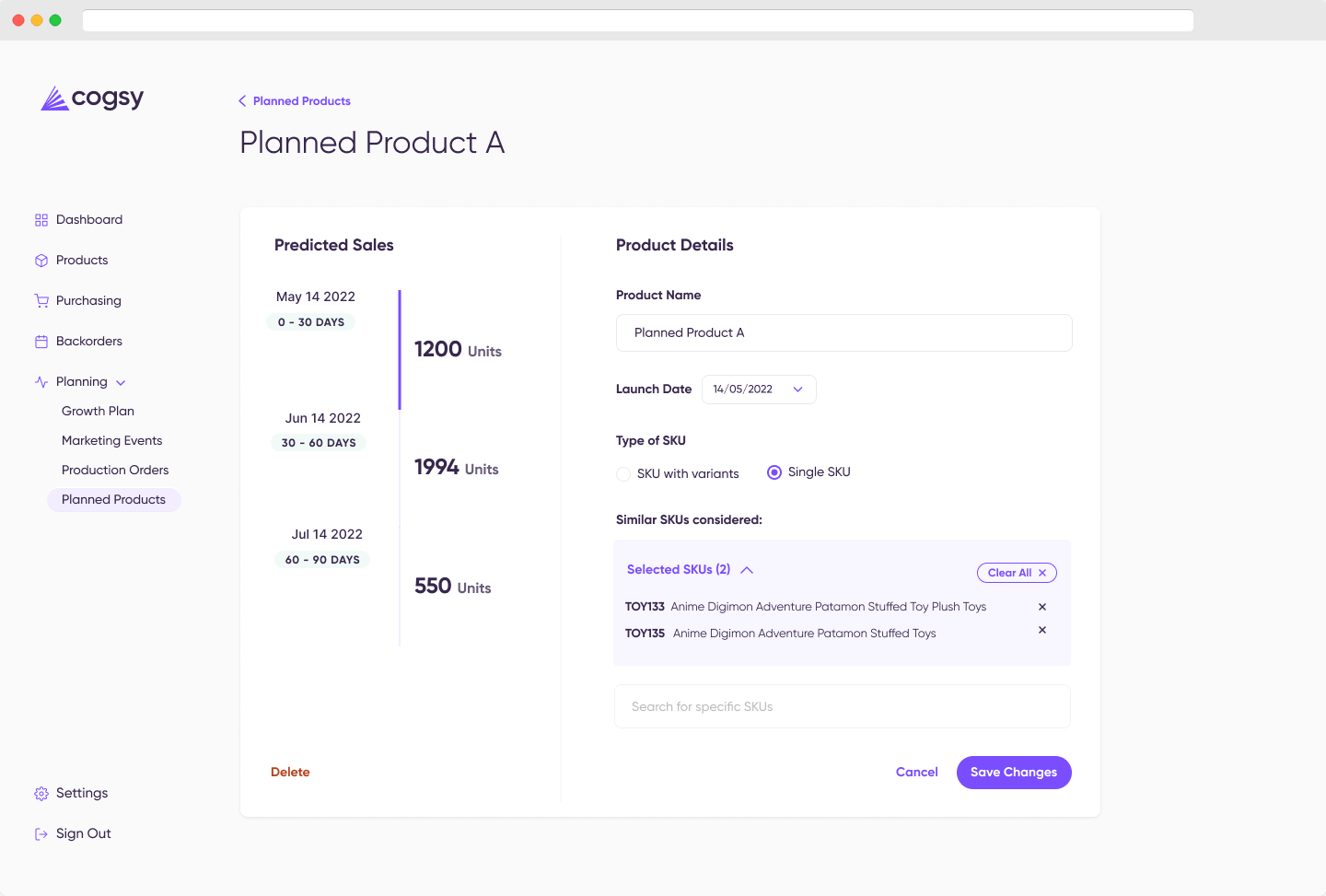The height and width of the screenshot is (896, 1326).
Task: Open the Launch Date dropdown
Action: (x=759, y=390)
